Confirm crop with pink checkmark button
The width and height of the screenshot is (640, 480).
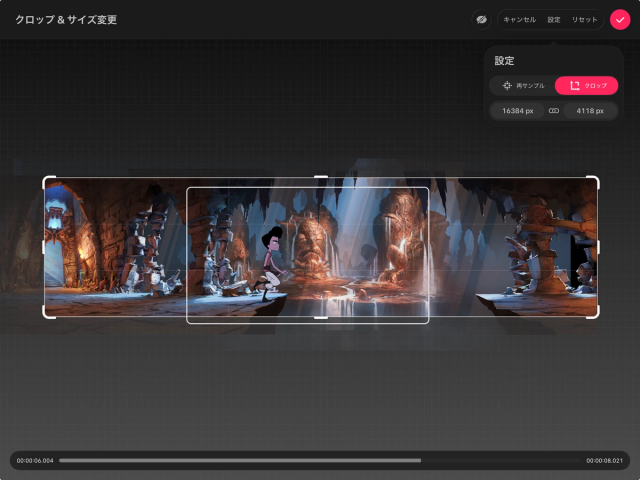(x=620, y=20)
